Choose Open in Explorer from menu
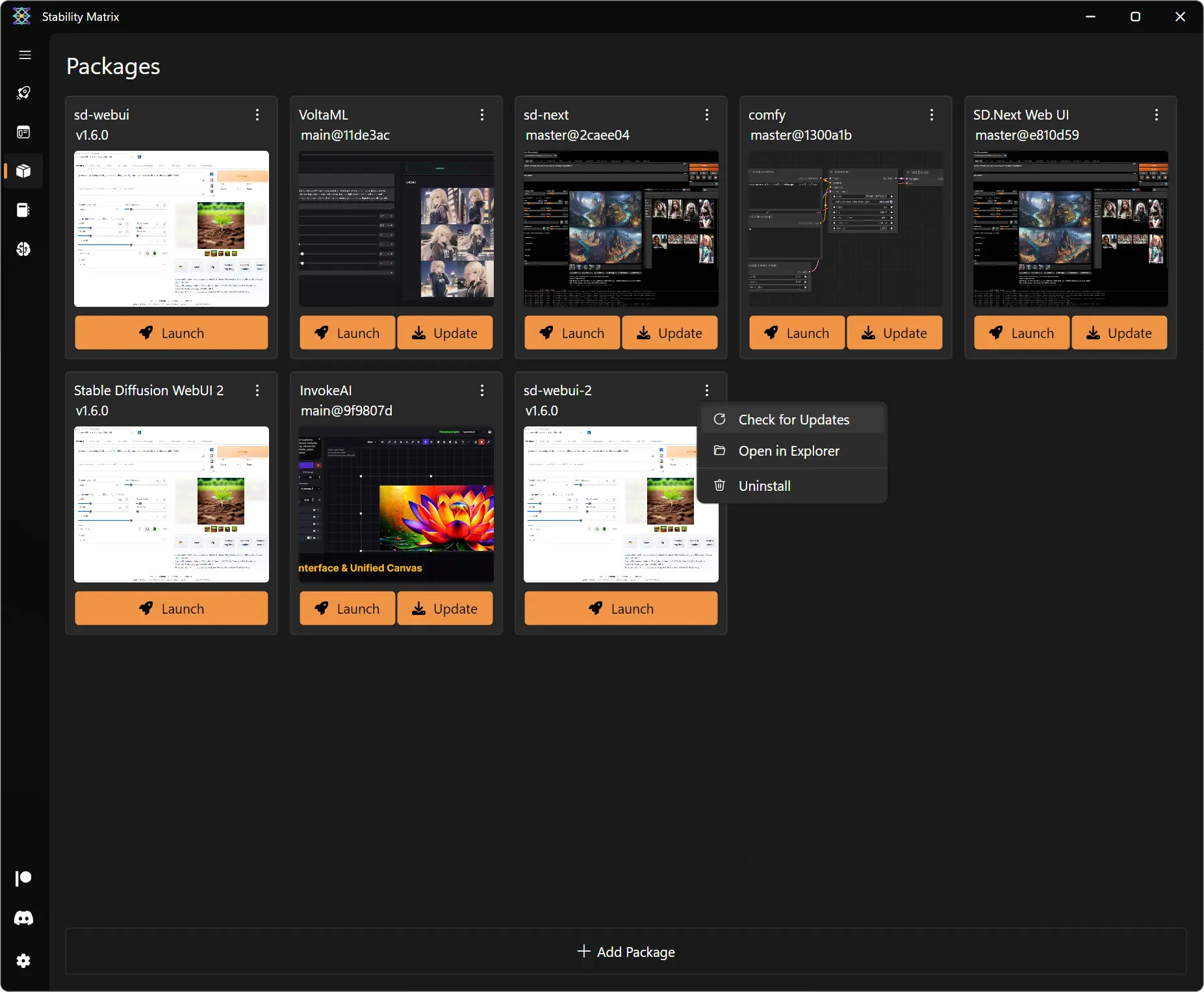1204x992 pixels. (788, 451)
